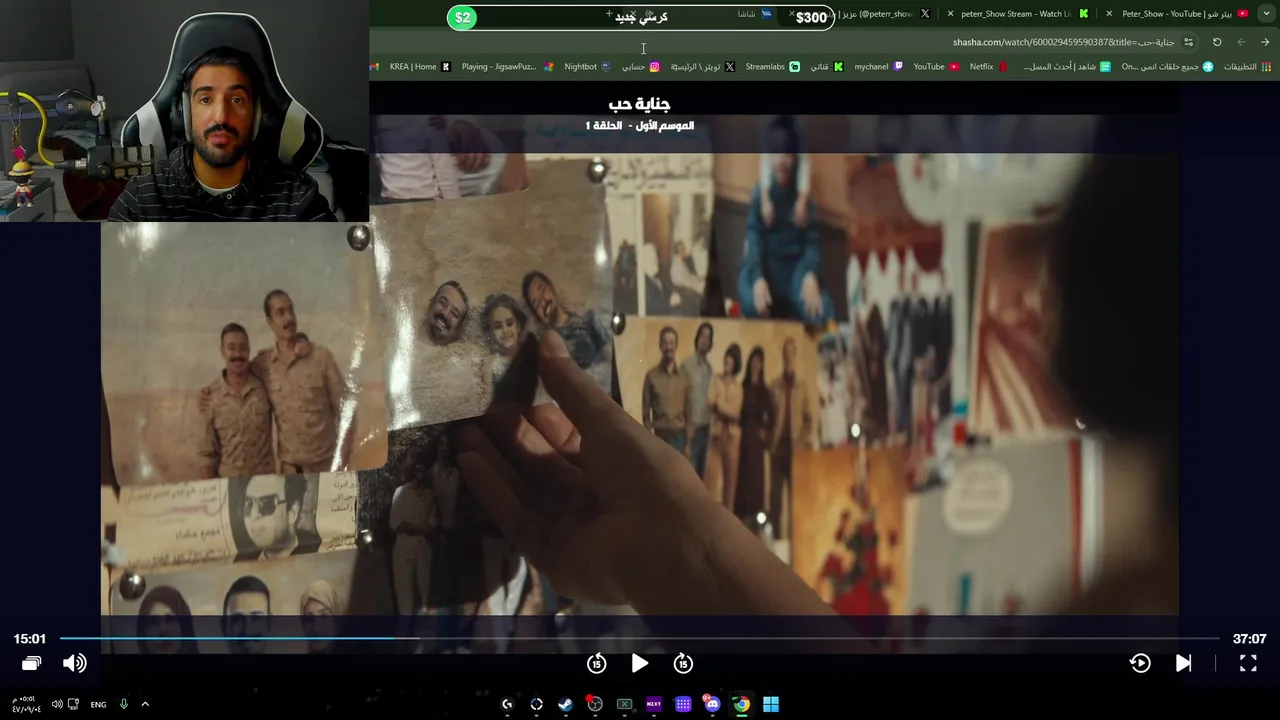This screenshot has height=720, width=1280.
Task: Open Discord from the taskbar
Action: 712,704
